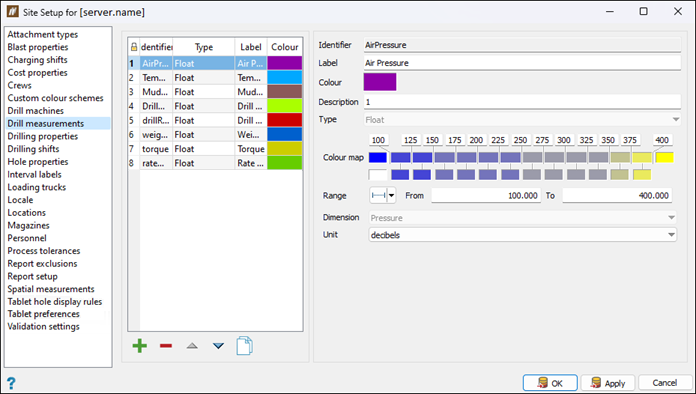The width and height of the screenshot is (696, 394).
Task: Open Hole properties settings
Action: pyautogui.click(x=38, y=162)
